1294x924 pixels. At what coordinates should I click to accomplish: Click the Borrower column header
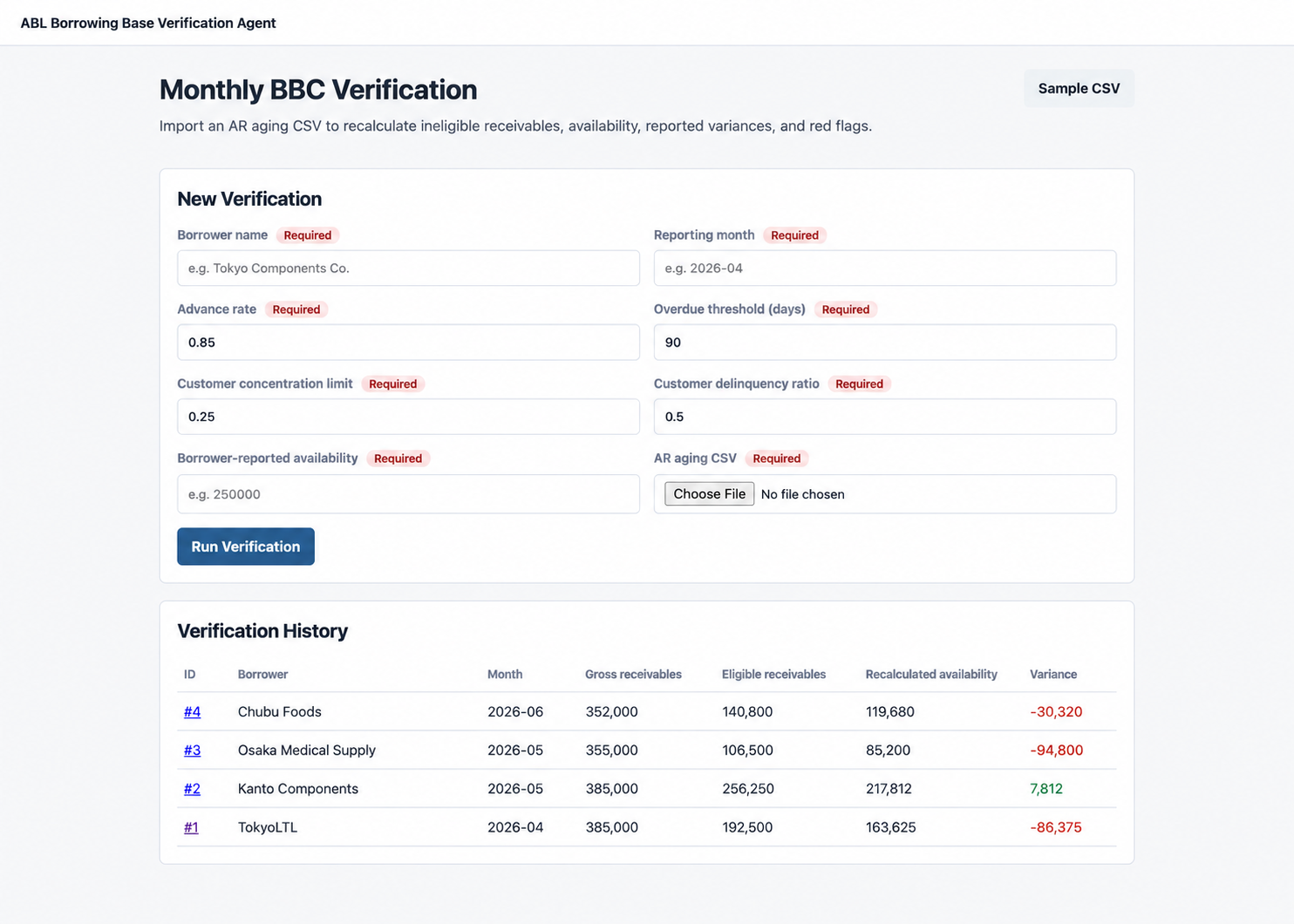point(262,675)
